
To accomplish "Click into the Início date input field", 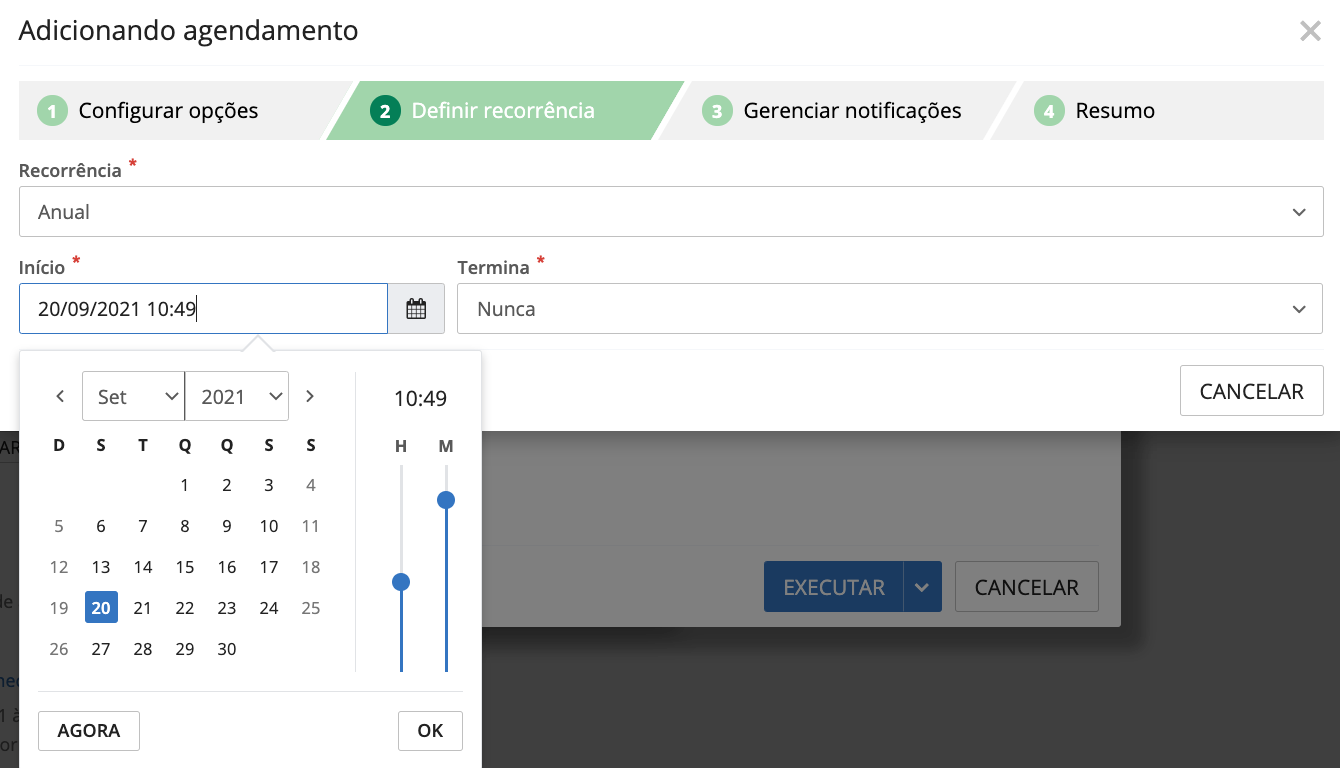I will tap(203, 309).
